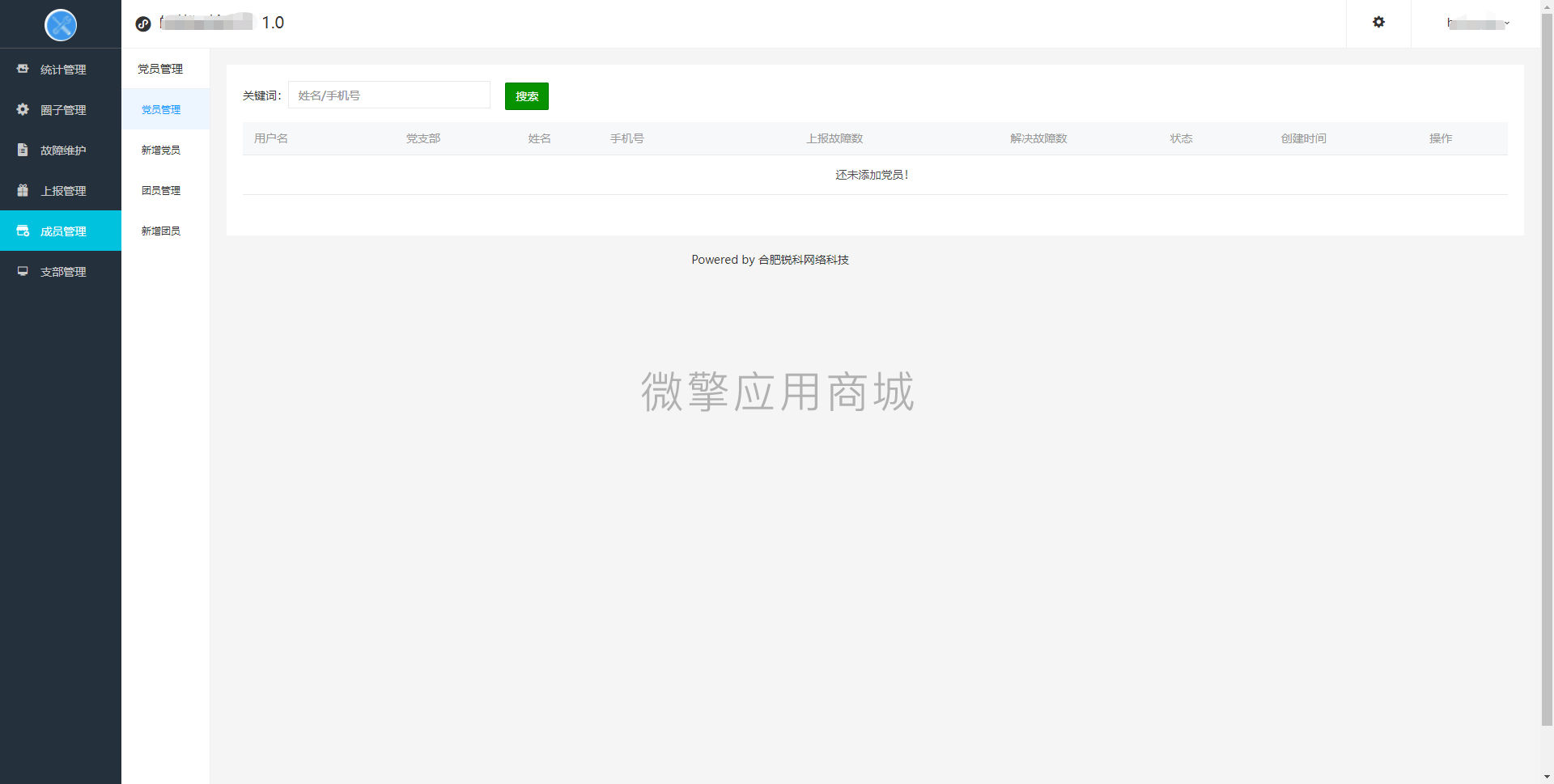The height and width of the screenshot is (784, 1554).
Task: Click the 手机号 column header
Action: (627, 138)
